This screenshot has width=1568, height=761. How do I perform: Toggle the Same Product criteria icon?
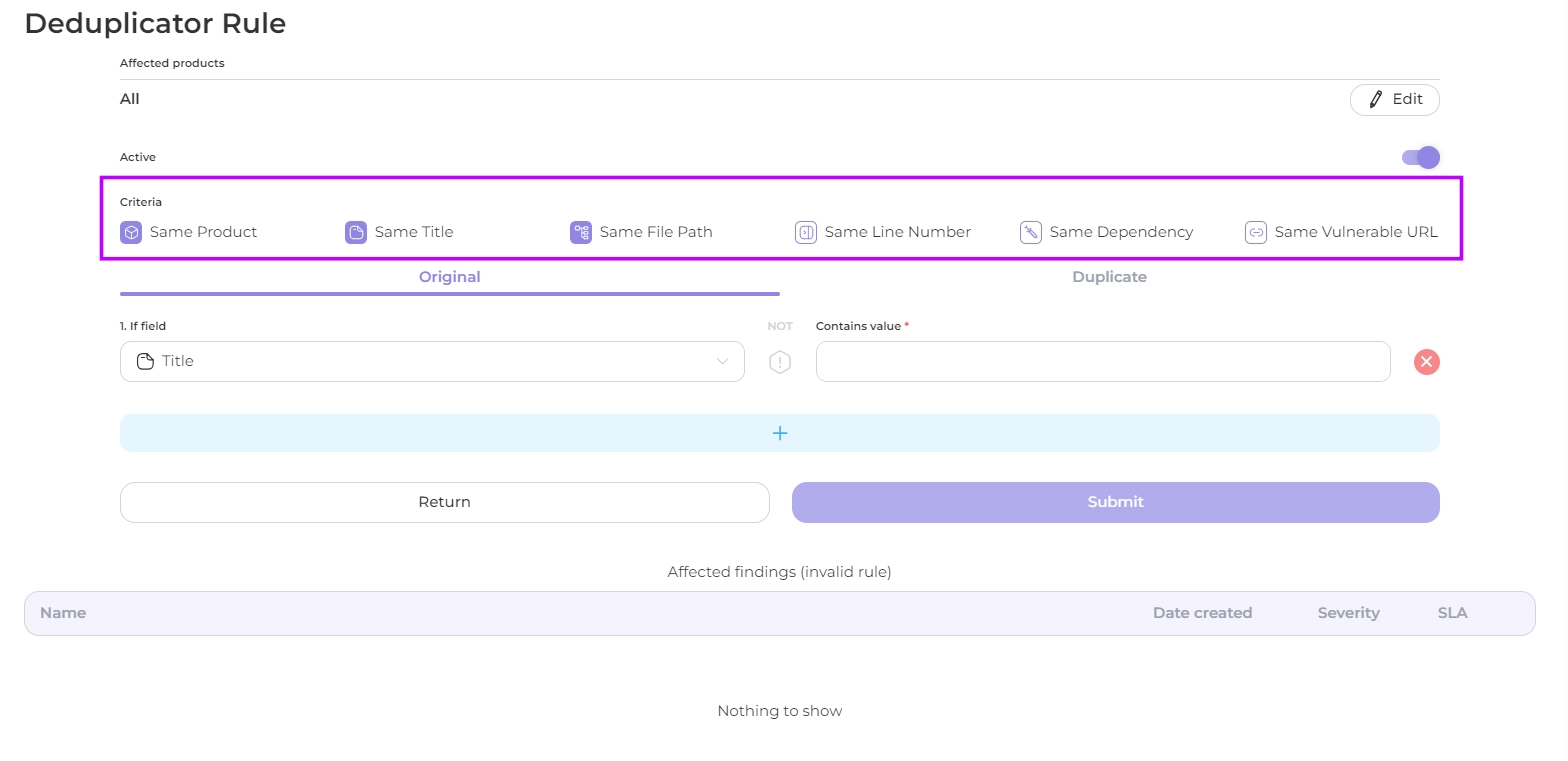131,232
